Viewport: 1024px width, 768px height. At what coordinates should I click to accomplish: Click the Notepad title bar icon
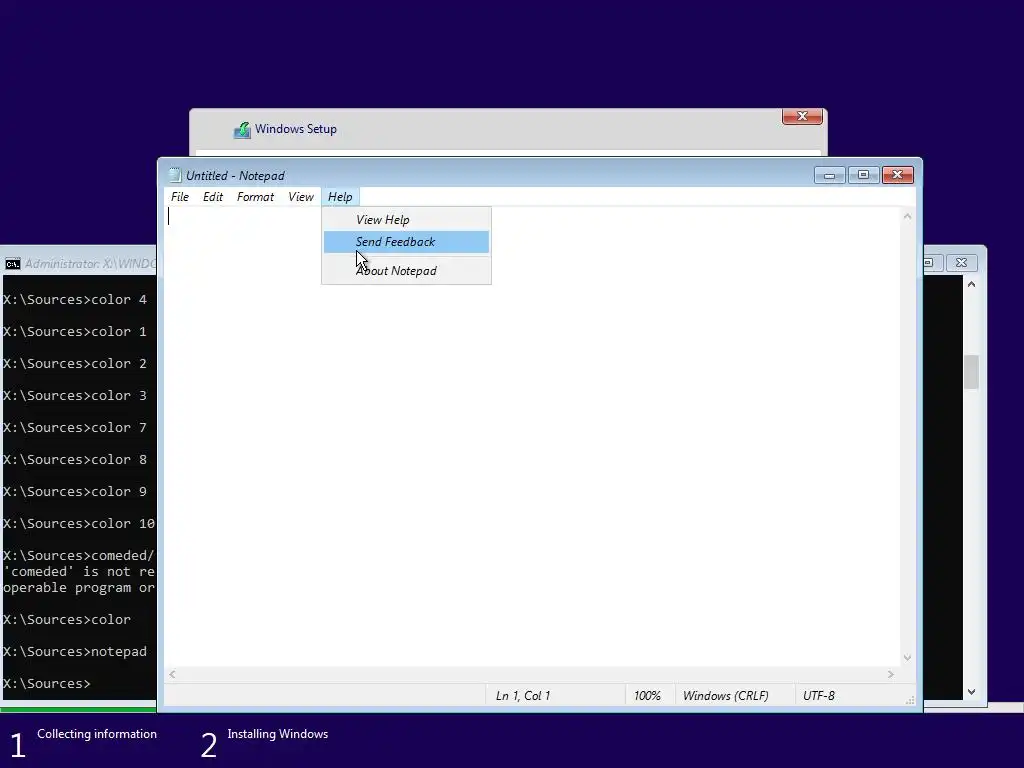pyautogui.click(x=174, y=175)
